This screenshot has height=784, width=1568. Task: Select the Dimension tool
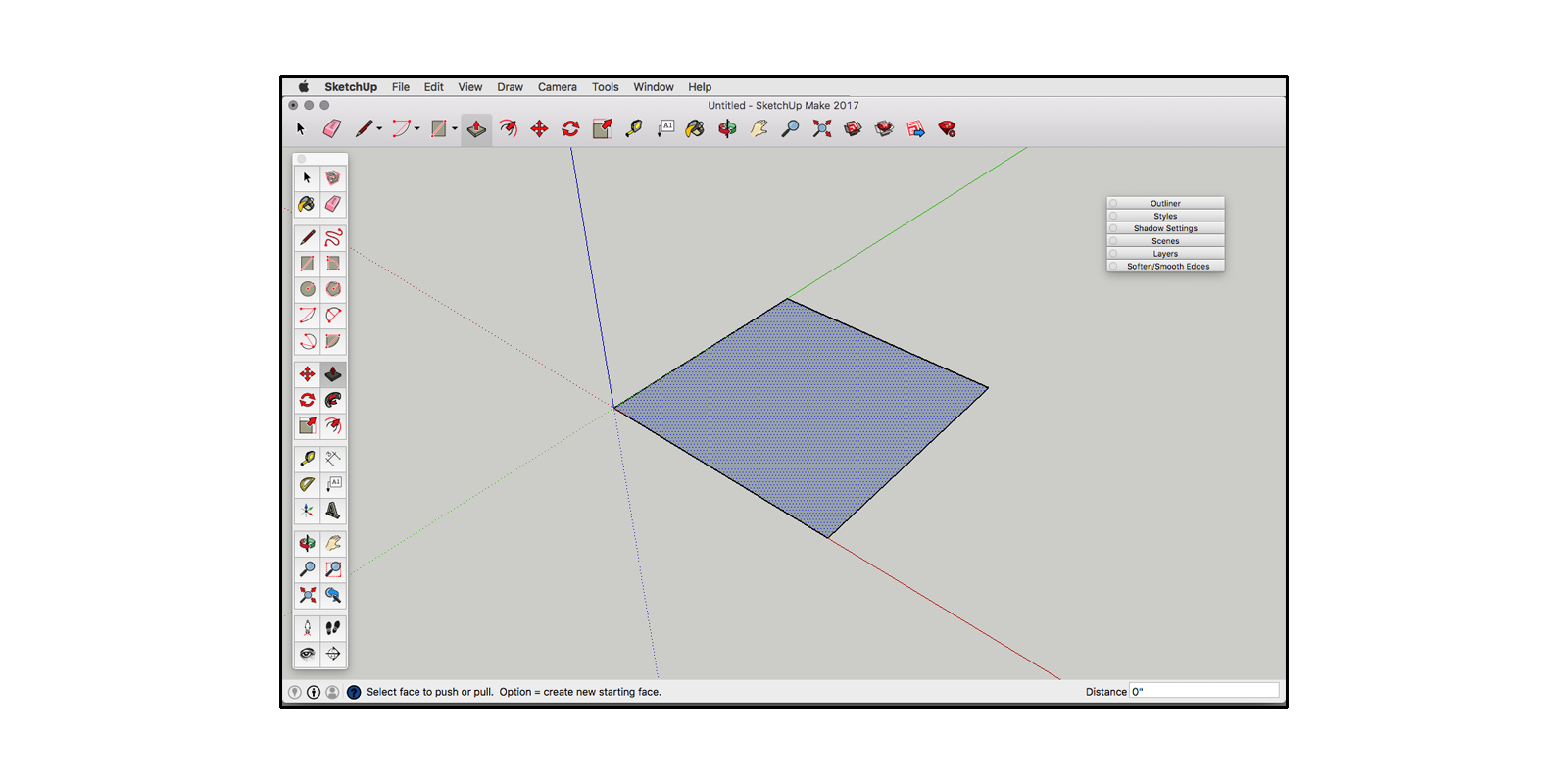coord(333,459)
